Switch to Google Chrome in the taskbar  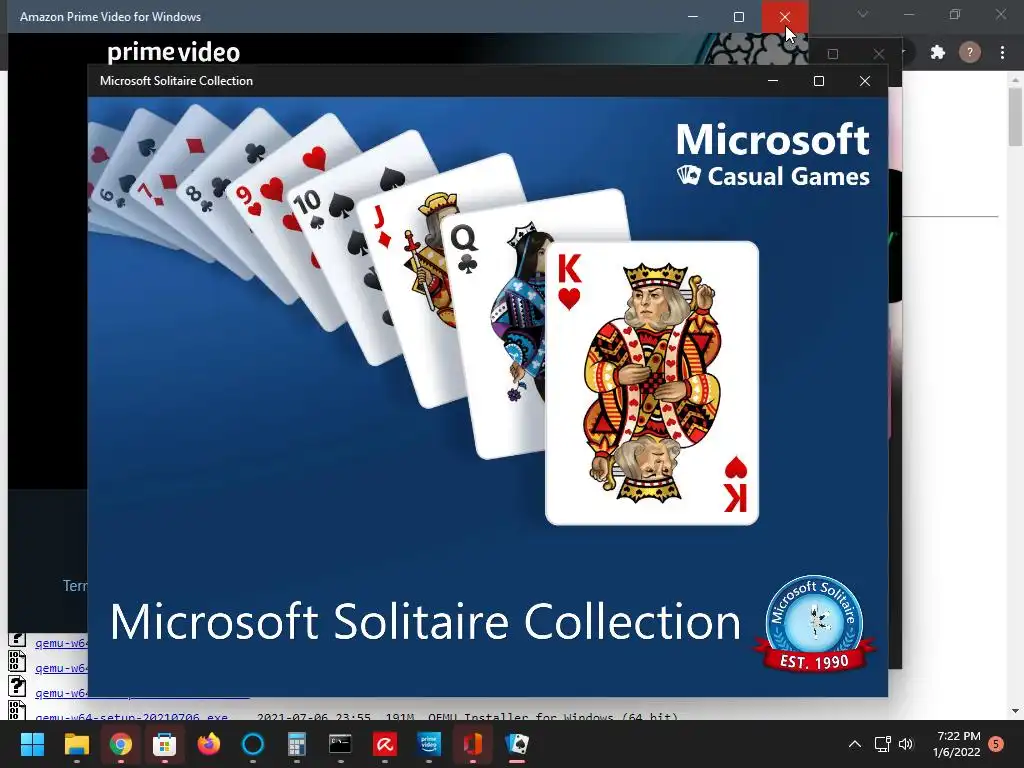(x=120, y=744)
